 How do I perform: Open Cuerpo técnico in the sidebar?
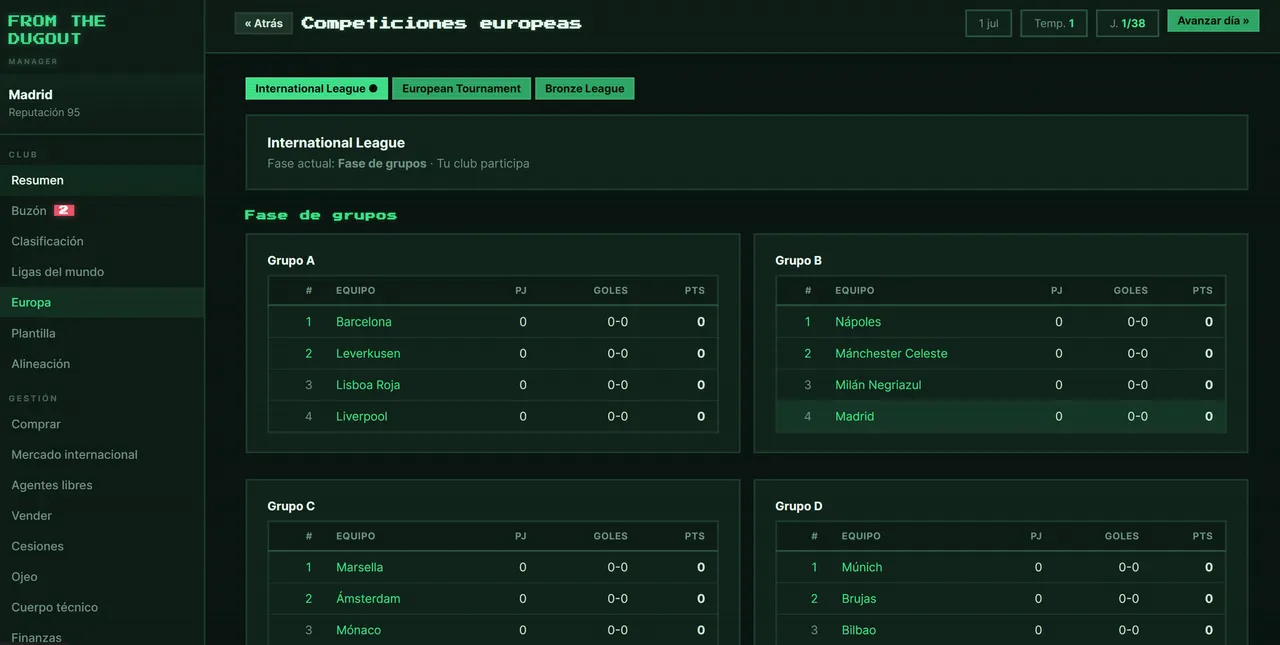[102, 607]
